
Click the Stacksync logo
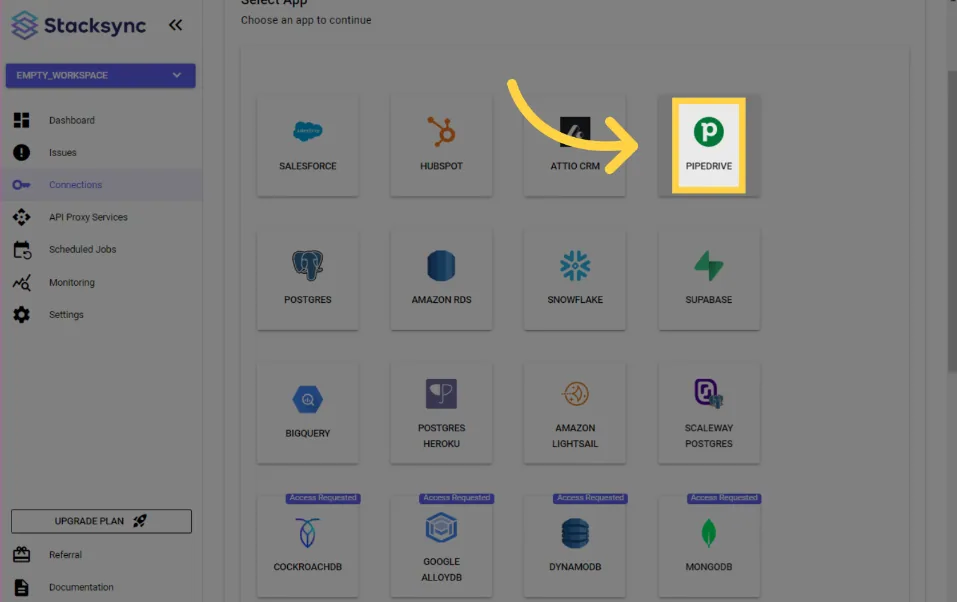78,26
